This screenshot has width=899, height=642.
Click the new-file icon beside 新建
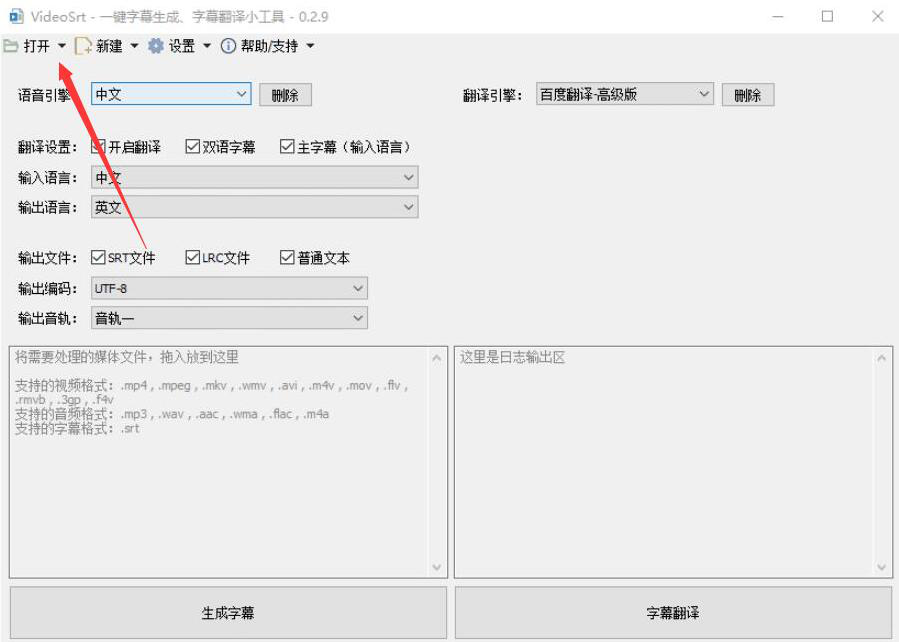(84, 46)
